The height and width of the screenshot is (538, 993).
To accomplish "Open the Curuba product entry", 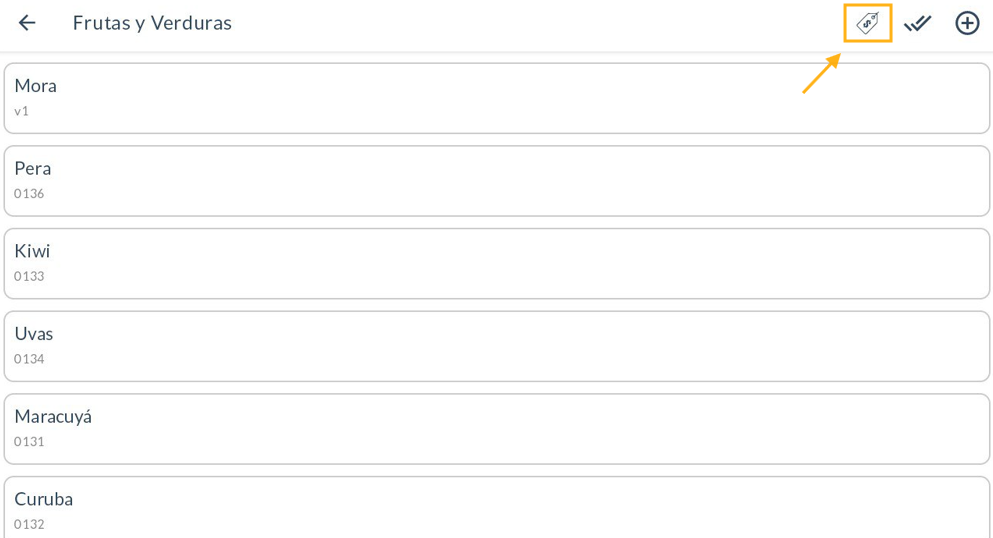I will pyautogui.click(x=44, y=499).
